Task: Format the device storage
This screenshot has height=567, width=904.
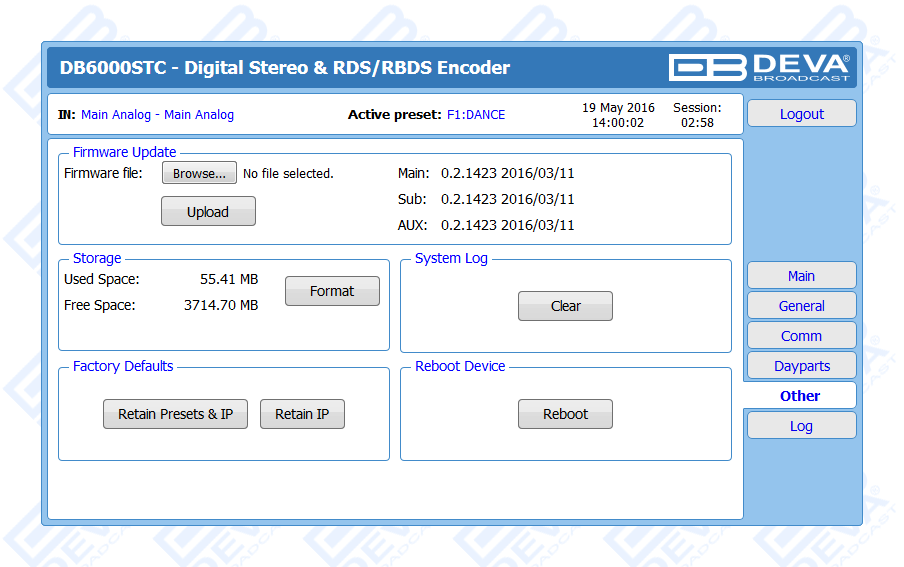Action: tap(332, 291)
